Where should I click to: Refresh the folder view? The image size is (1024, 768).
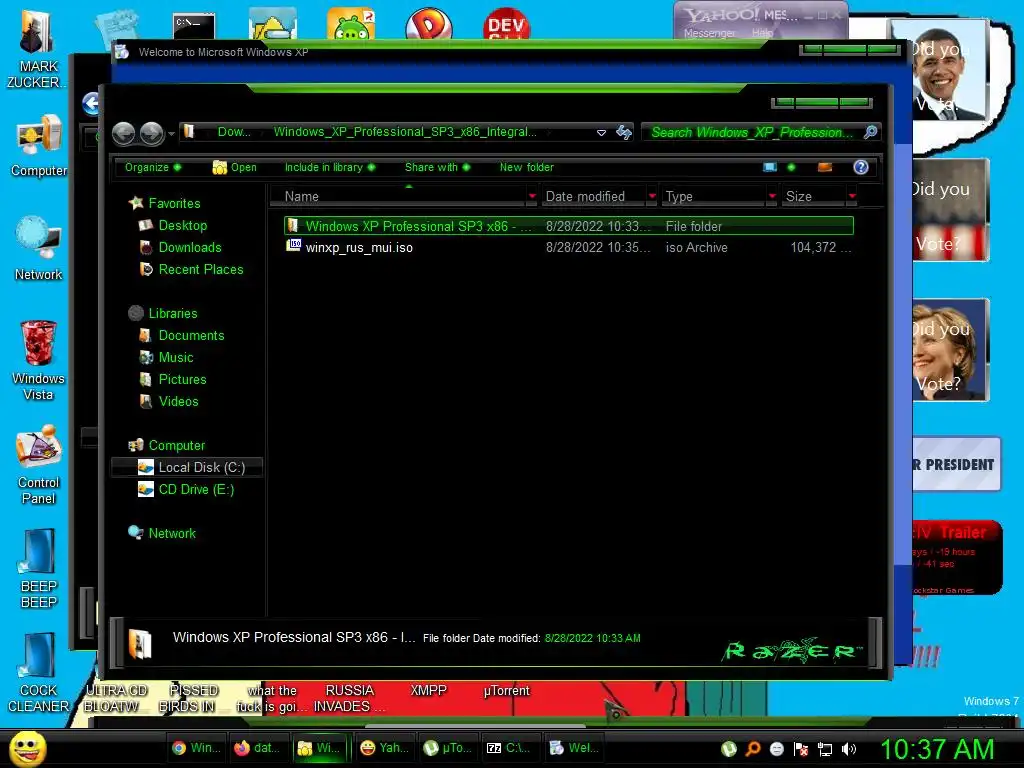tap(624, 133)
